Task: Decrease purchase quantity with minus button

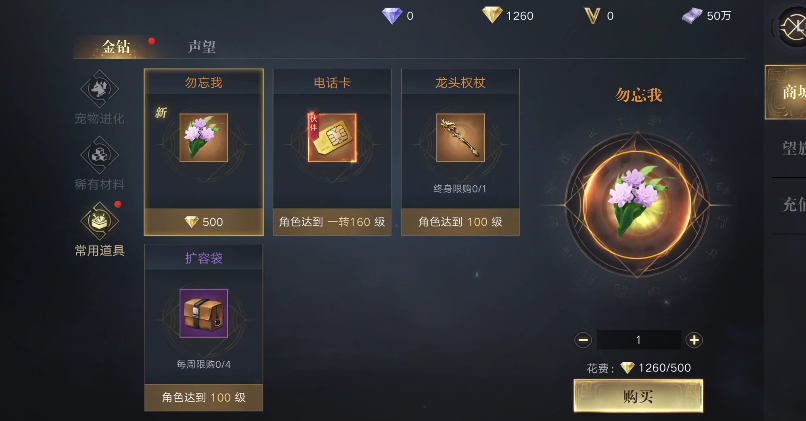Action: (583, 340)
